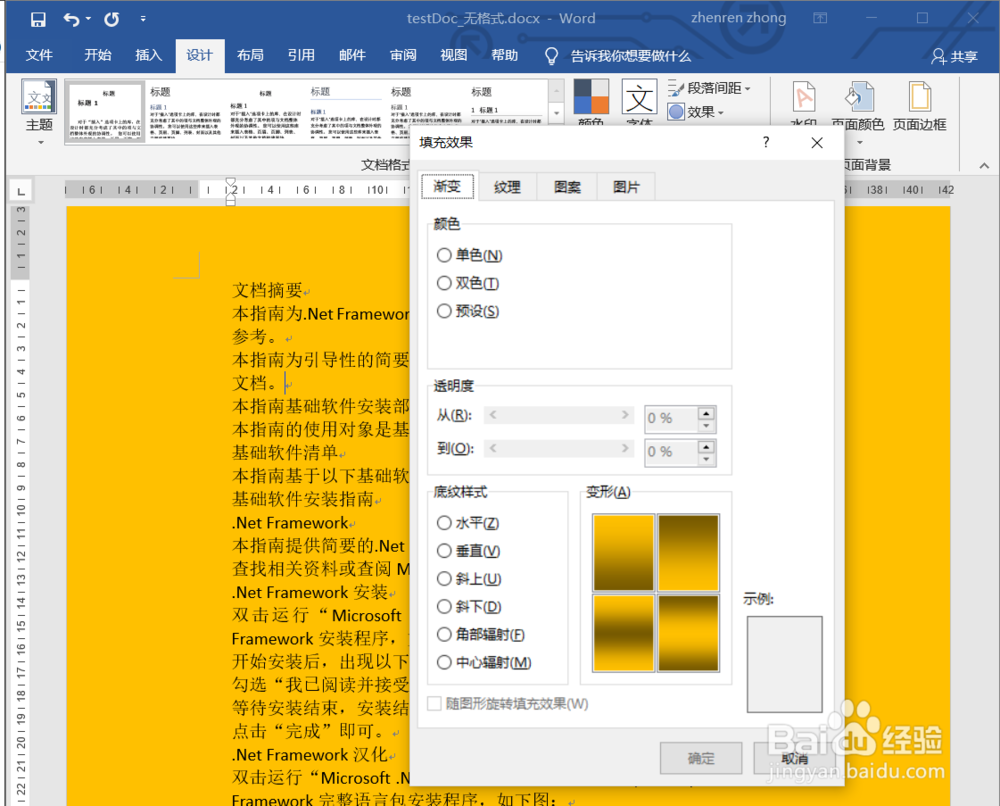Viewport: 1000px width, 806px height.
Task: Close the 填充效果 dialog
Action: click(x=817, y=143)
